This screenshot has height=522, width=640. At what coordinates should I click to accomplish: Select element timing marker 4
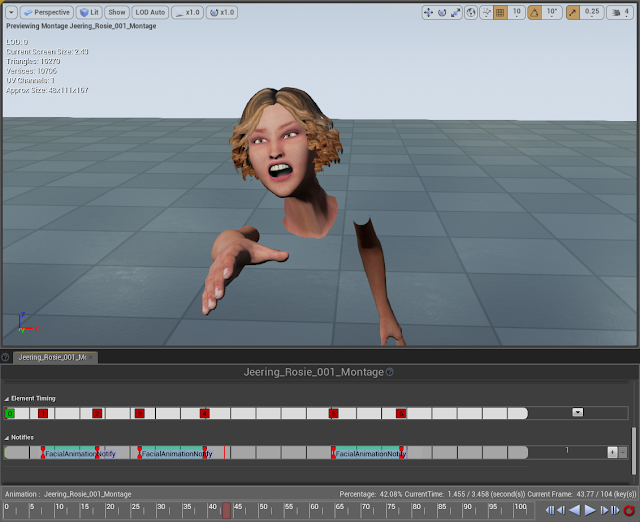(x=204, y=413)
